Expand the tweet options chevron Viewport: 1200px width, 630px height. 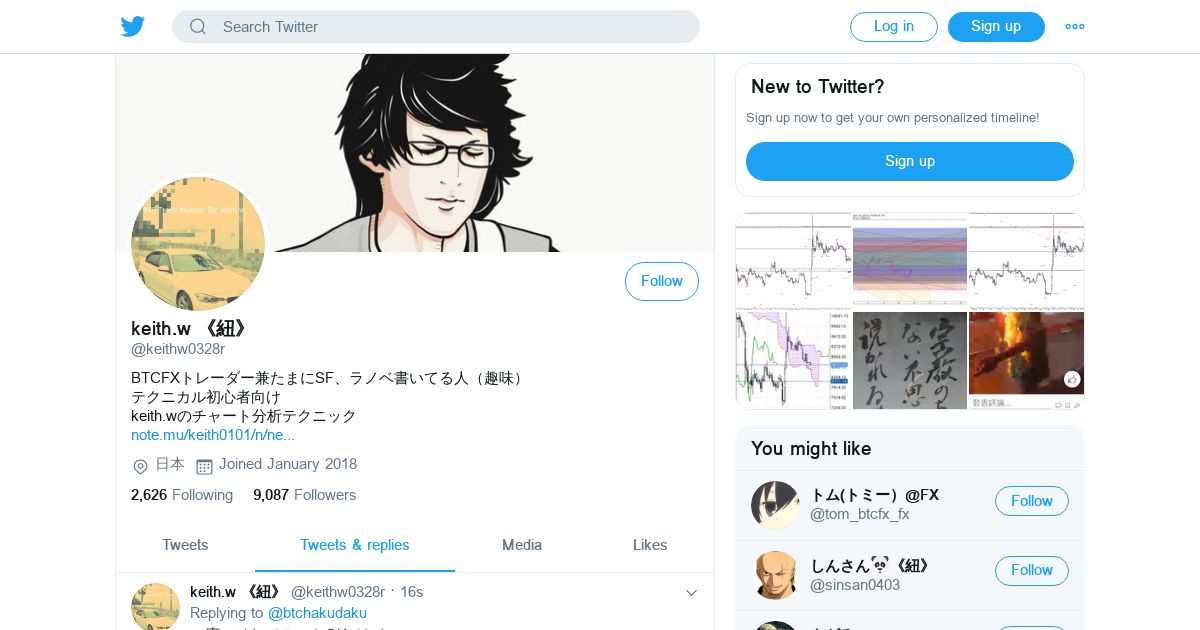(x=691, y=593)
